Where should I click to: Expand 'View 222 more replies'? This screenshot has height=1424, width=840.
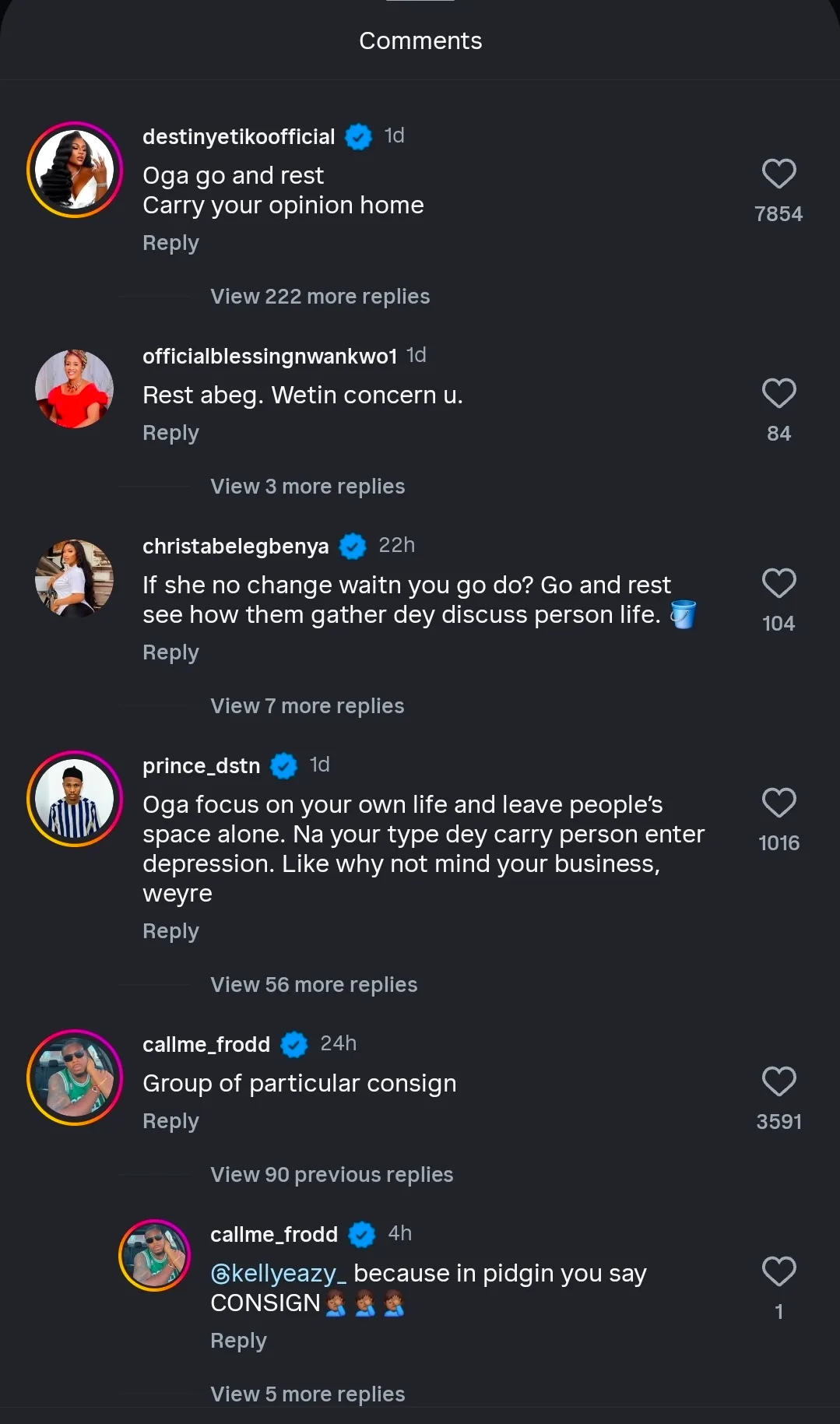320,297
